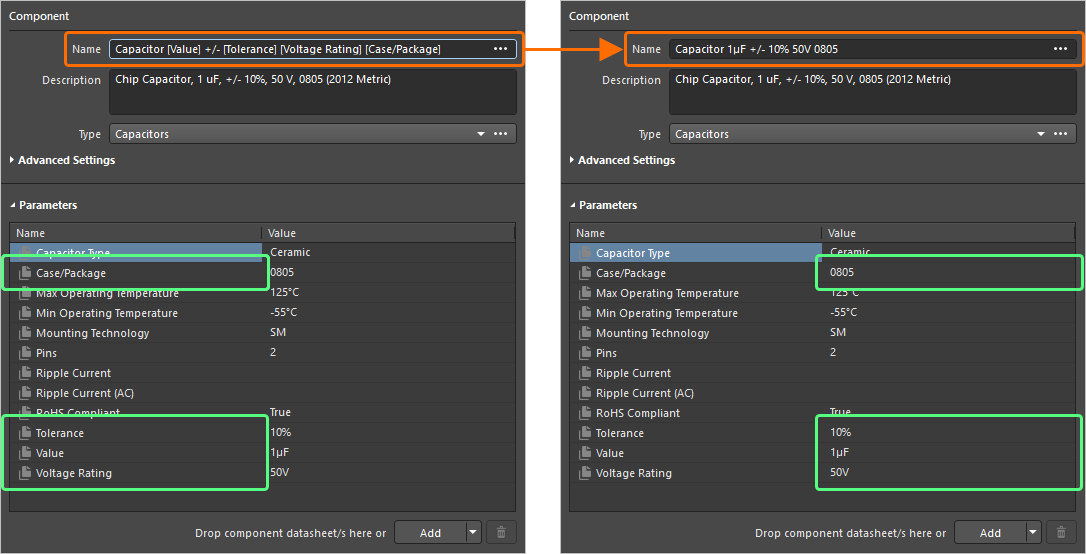Select Min Operating Temperature row in right panel

coord(822,313)
